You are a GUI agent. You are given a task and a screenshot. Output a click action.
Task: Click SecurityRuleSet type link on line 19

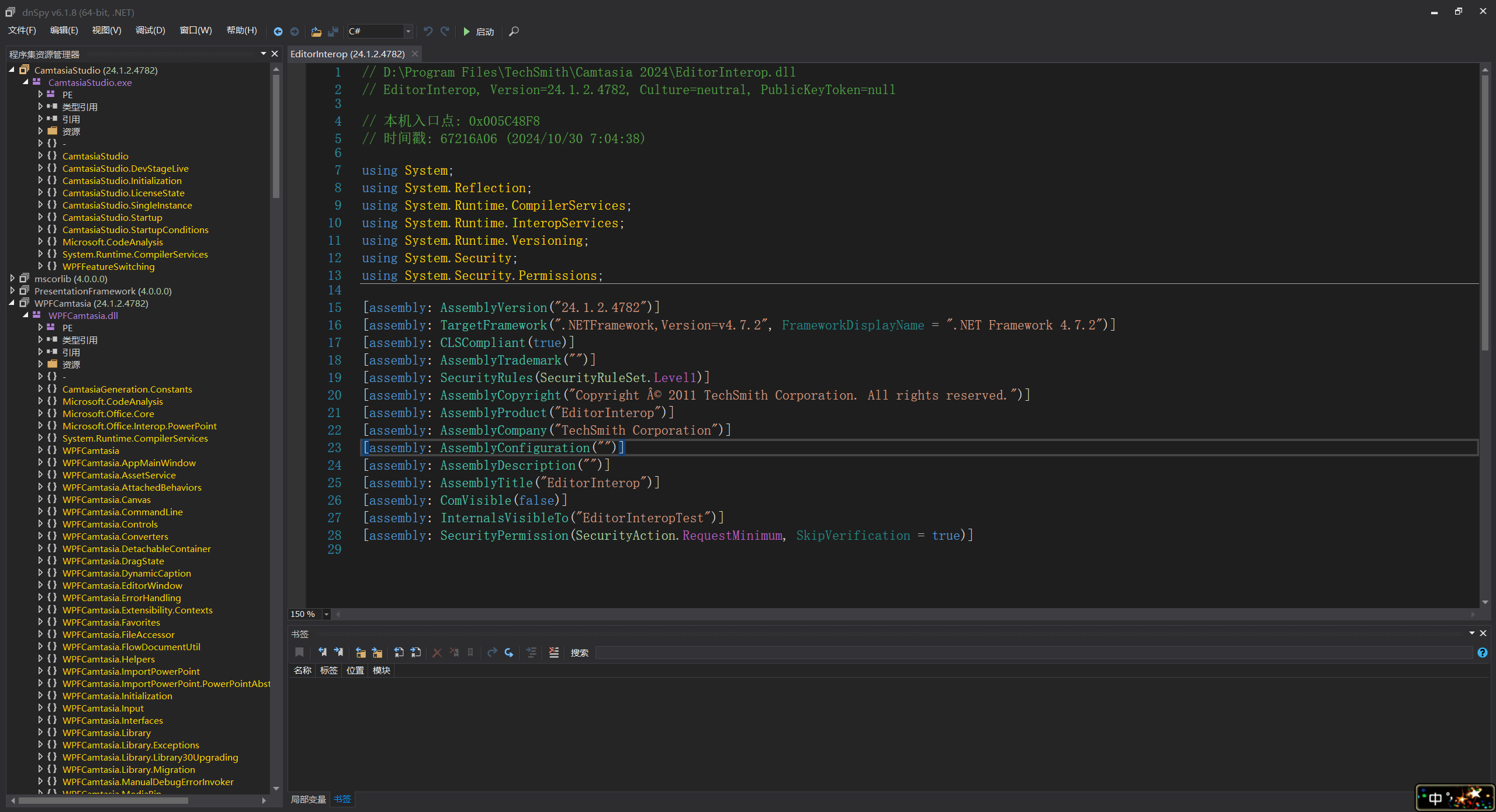click(593, 378)
